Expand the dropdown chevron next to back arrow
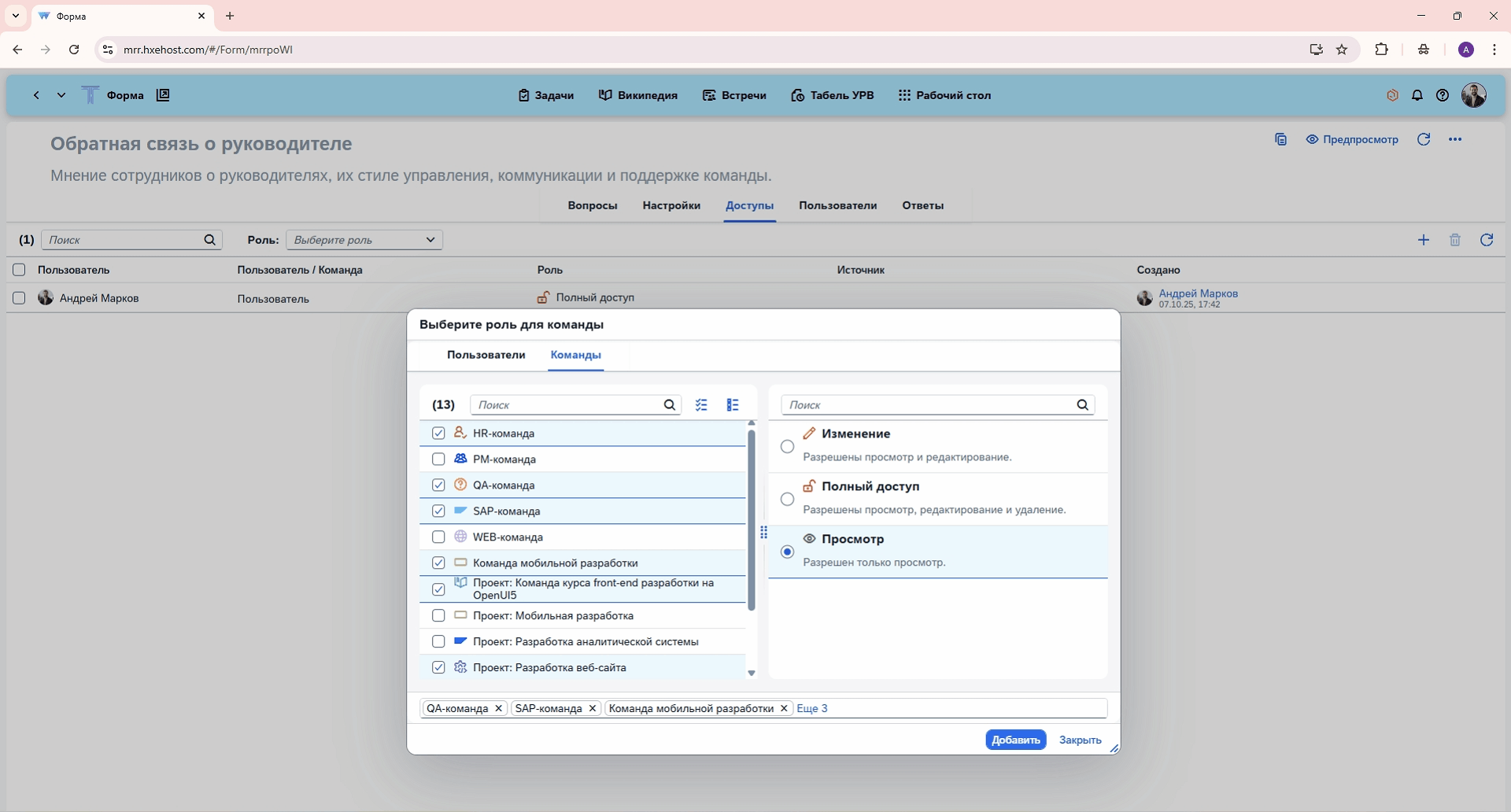The height and width of the screenshot is (812, 1511). 61,95
